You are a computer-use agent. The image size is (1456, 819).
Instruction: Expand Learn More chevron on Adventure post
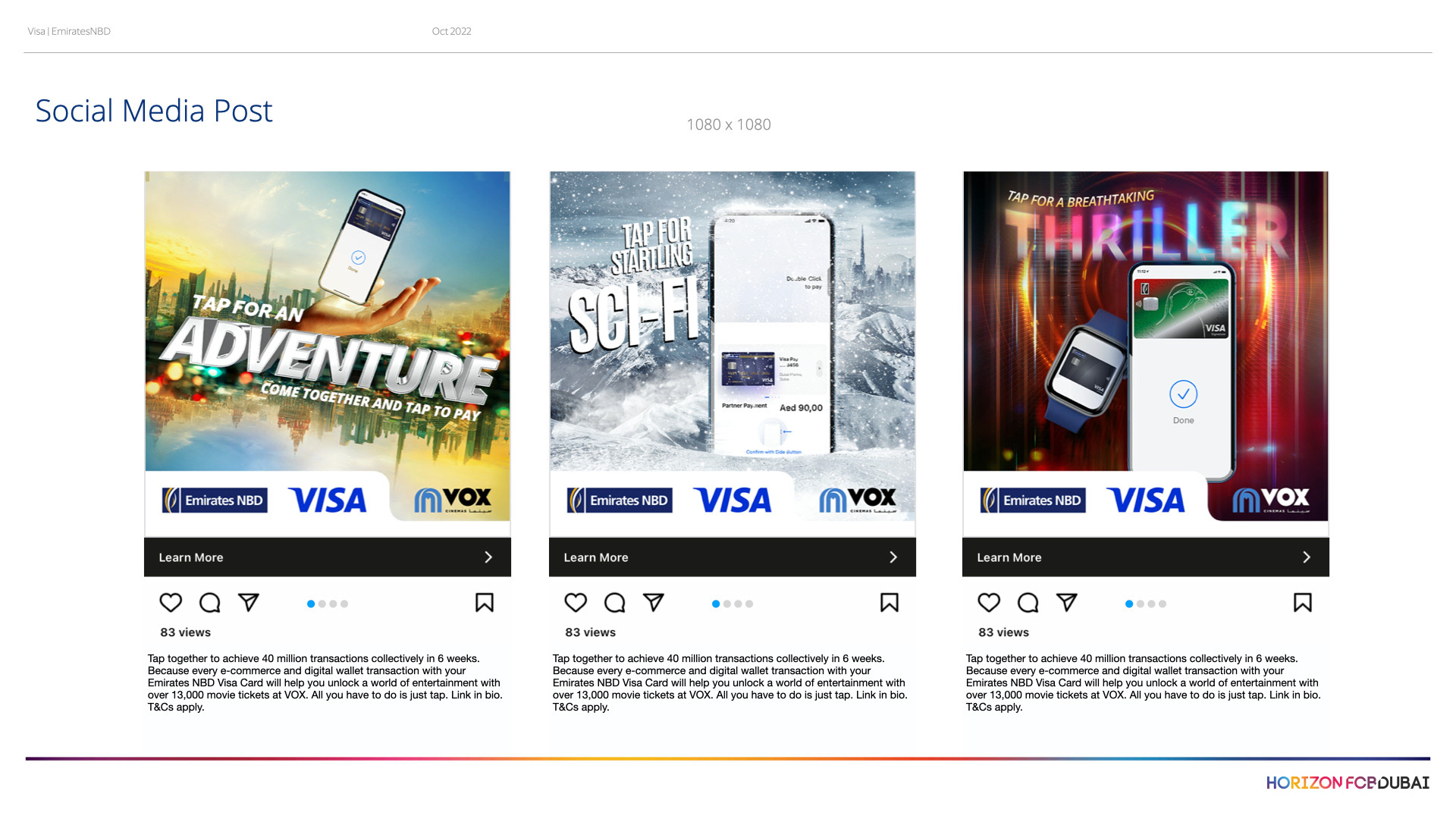(488, 557)
